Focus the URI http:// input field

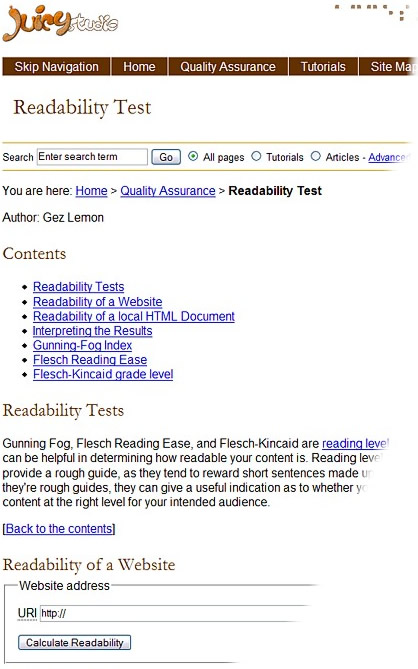[177, 614]
